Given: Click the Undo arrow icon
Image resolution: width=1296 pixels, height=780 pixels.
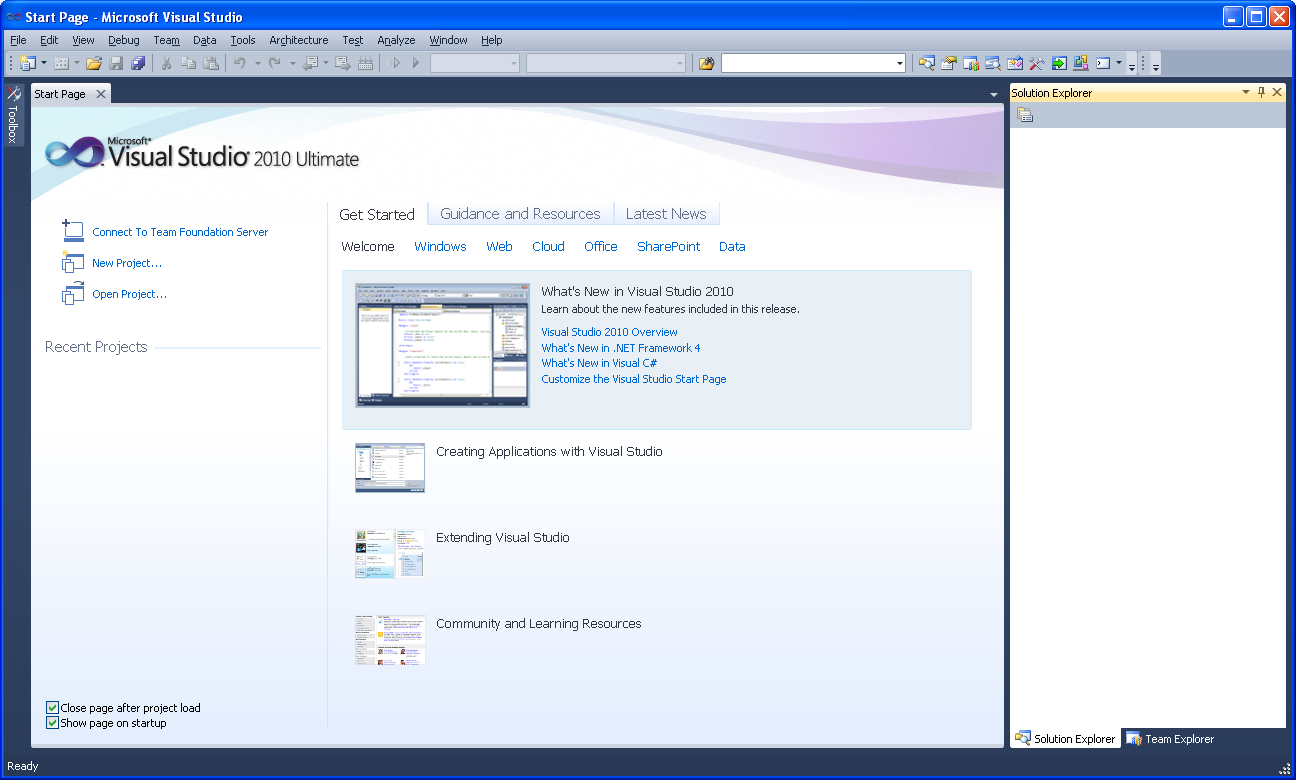Looking at the screenshot, I should 240,63.
